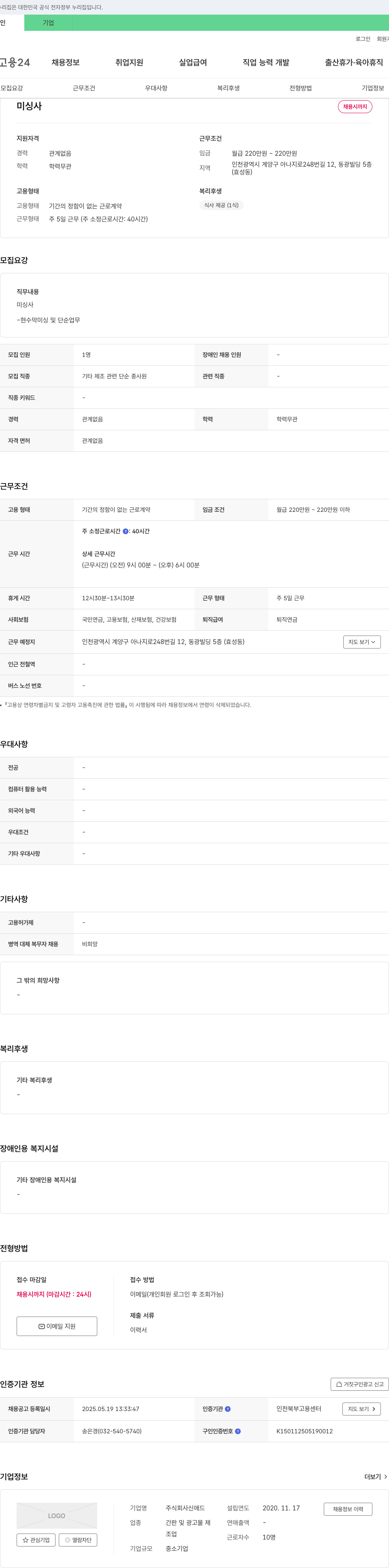Click the 12시30분~13시30분 break time value
The height and width of the screenshot is (1568, 389).
[x=108, y=598]
